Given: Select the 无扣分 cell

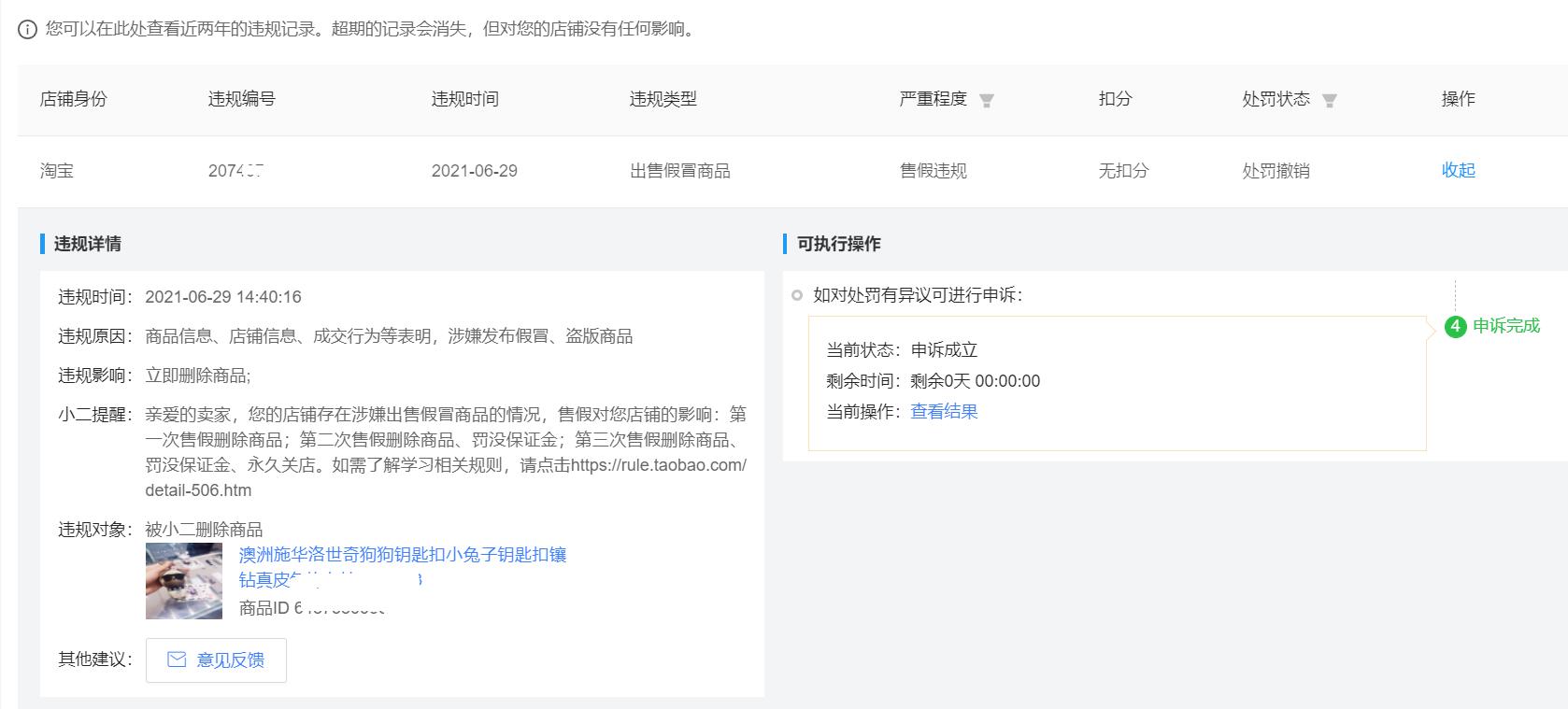Looking at the screenshot, I should coord(1123,171).
